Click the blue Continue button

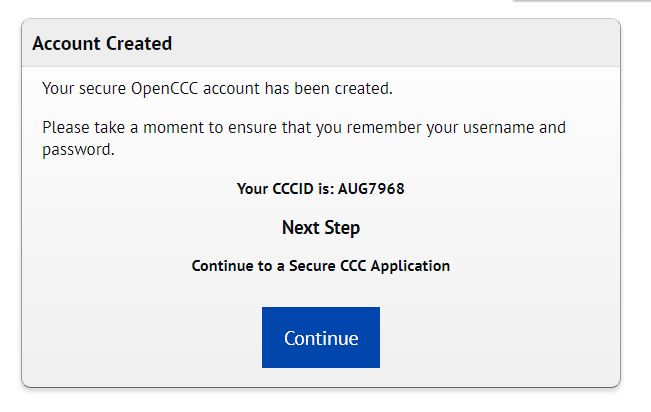321,337
